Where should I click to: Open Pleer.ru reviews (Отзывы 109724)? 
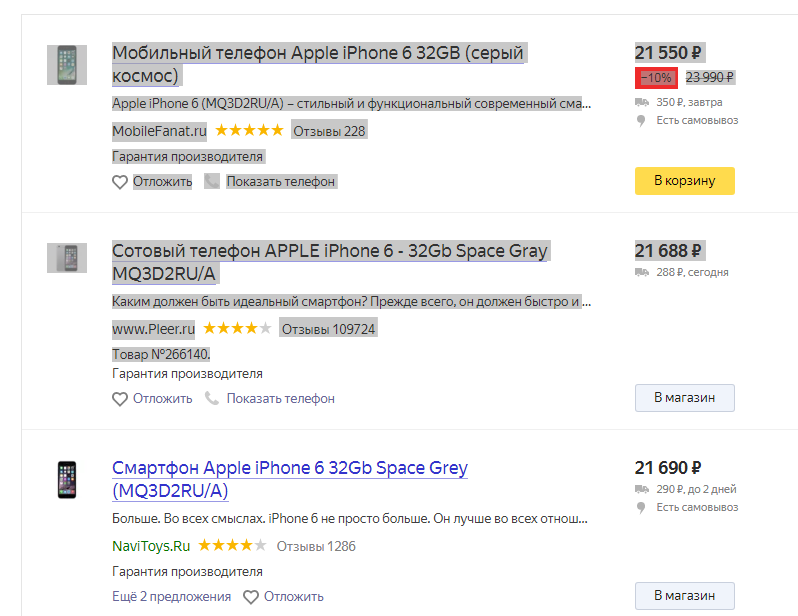pos(328,329)
